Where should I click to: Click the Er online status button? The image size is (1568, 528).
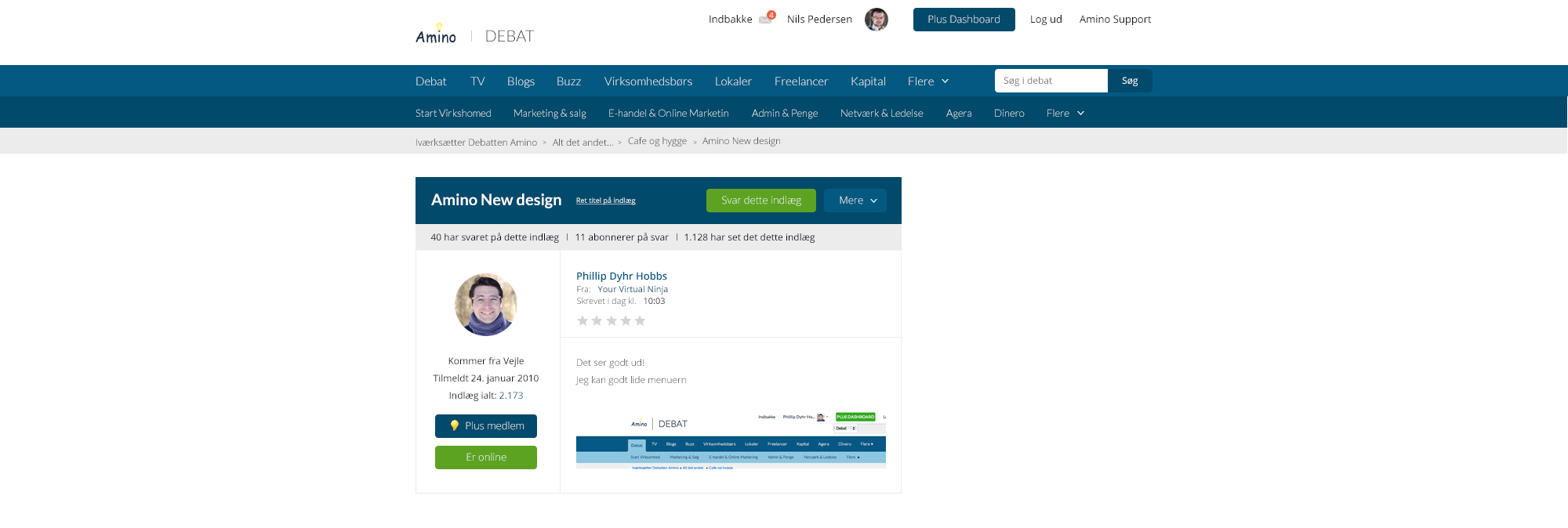tap(486, 457)
